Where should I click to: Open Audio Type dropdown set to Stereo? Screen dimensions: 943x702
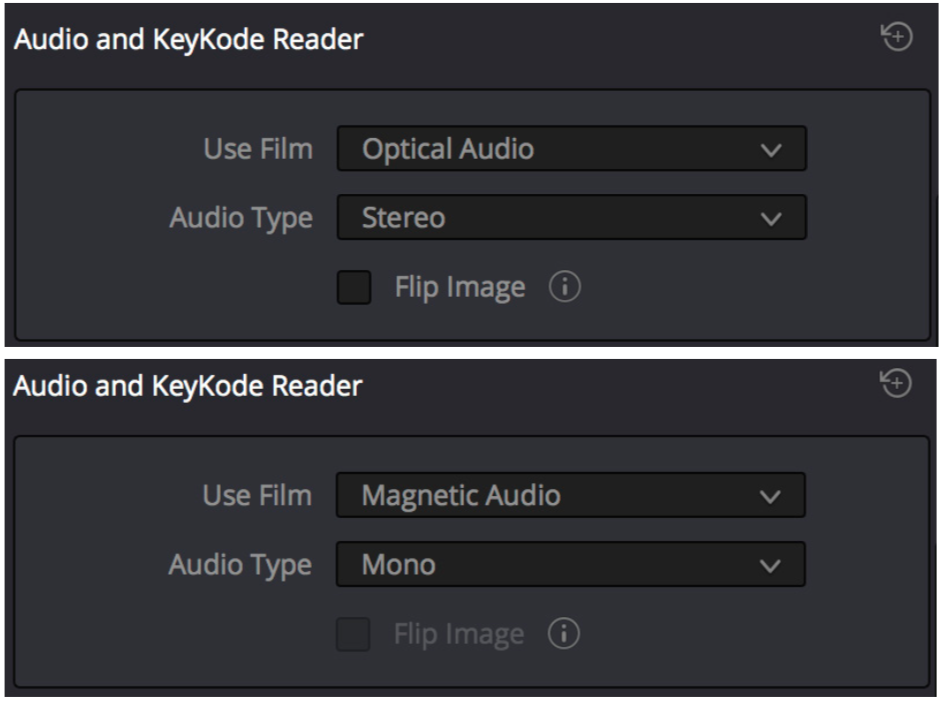click(571, 217)
